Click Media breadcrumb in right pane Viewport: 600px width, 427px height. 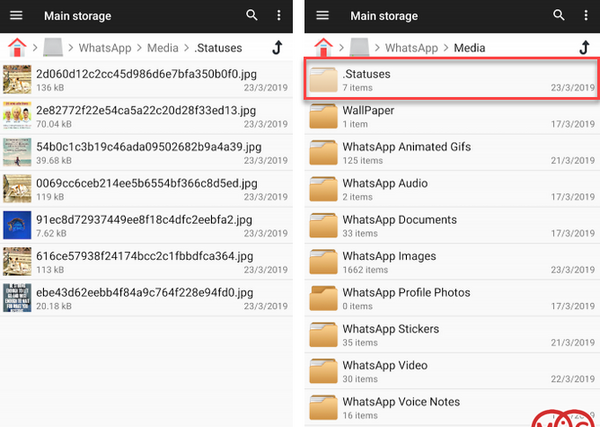[x=470, y=48]
